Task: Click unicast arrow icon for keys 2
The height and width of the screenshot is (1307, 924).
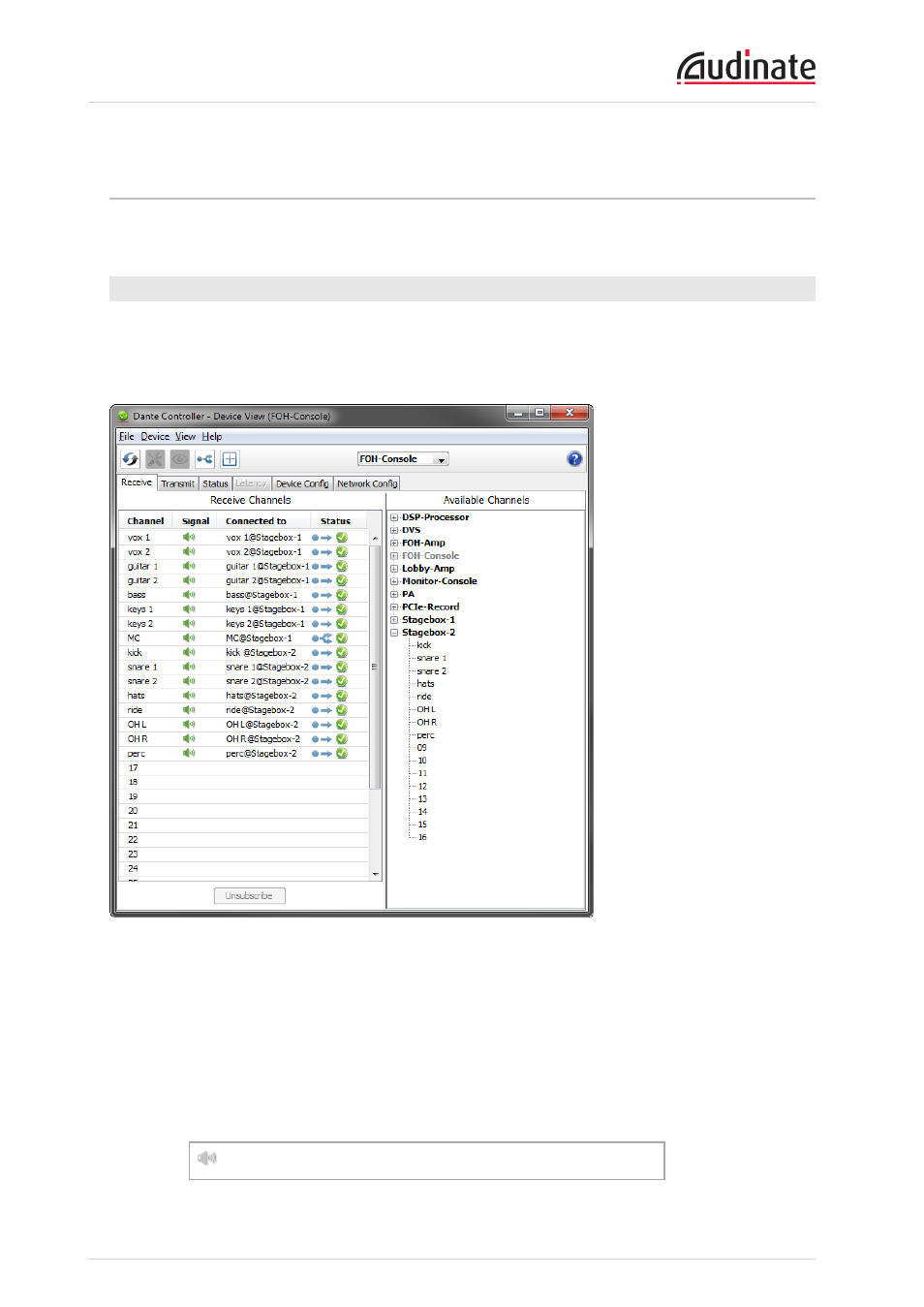Action: click(x=322, y=624)
